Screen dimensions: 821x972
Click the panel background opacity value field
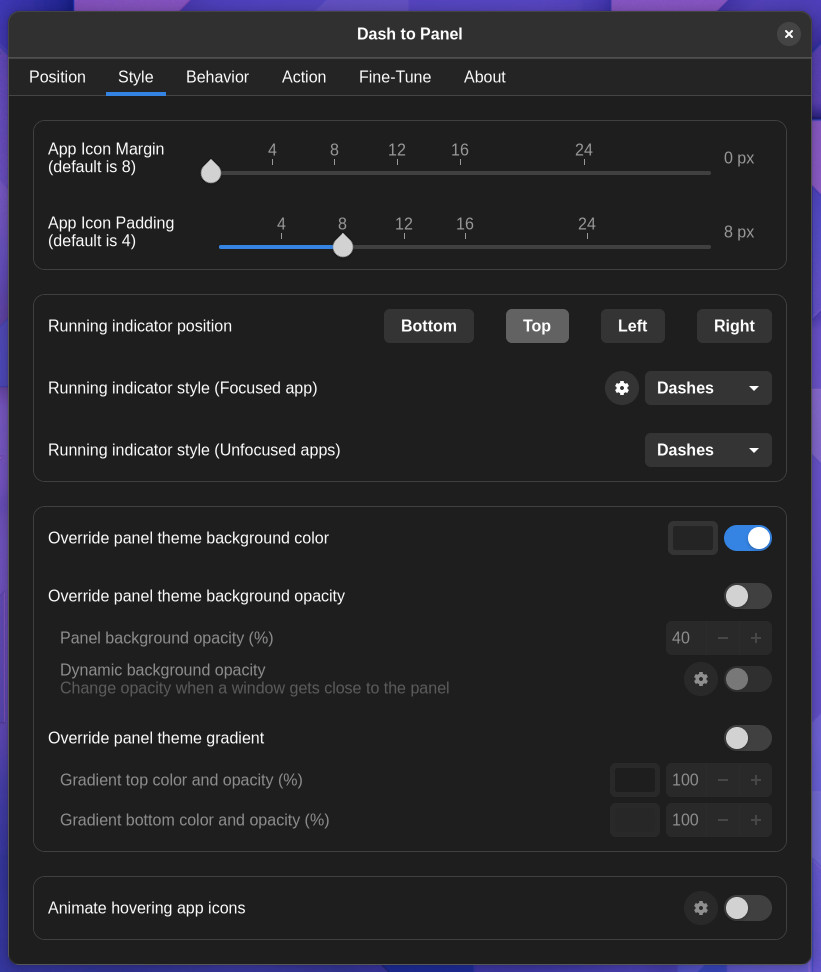686,638
